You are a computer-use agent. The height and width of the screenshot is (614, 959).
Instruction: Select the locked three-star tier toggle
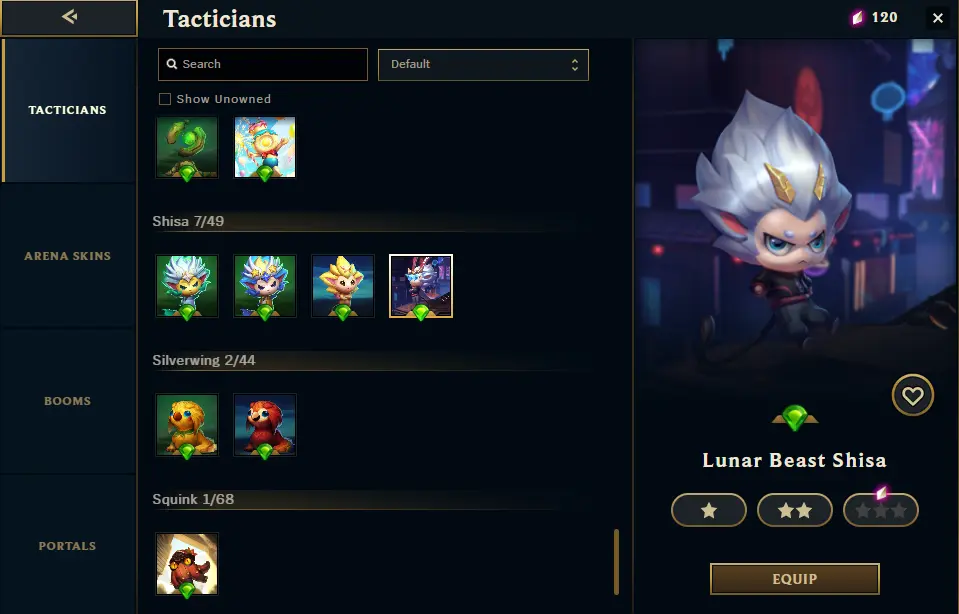pos(881,510)
